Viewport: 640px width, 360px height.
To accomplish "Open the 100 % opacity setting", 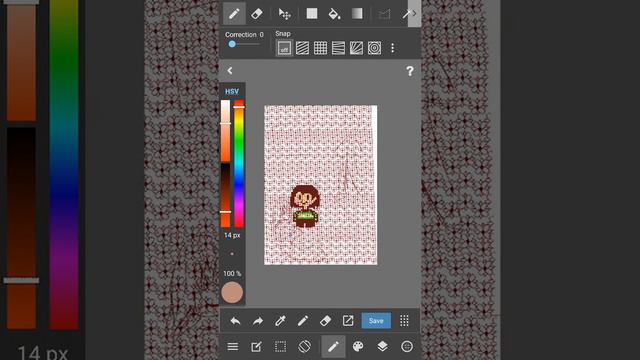I will coord(232,273).
